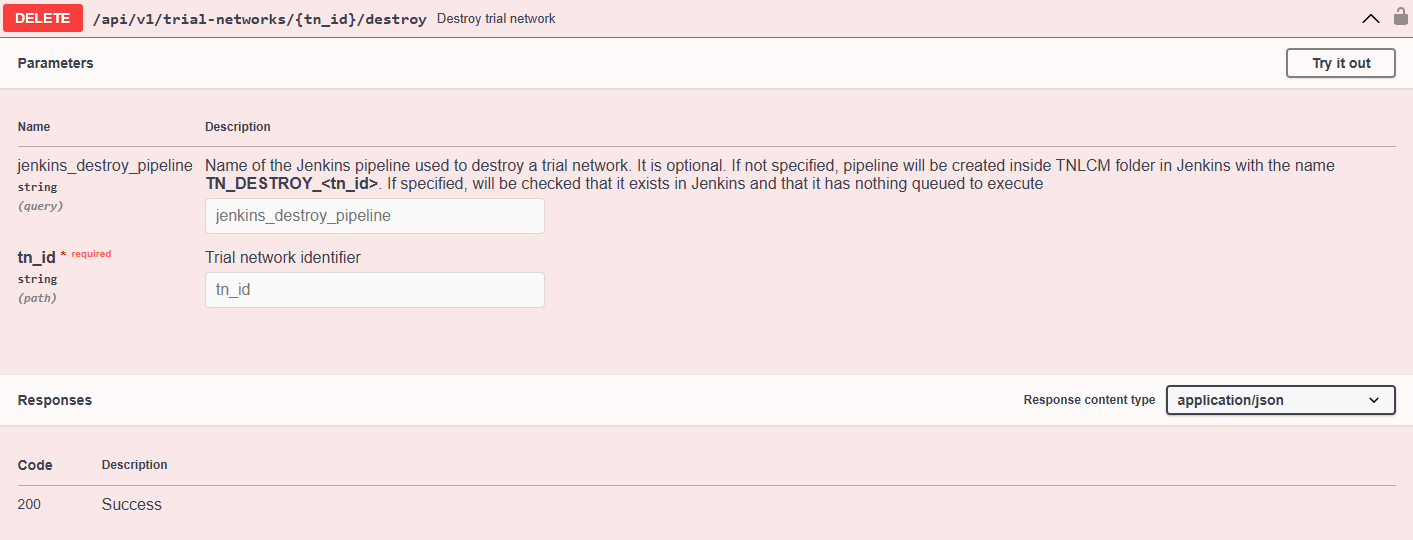Click the red DELETE method badge
Viewport: 1413px width, 540px height.
coord(42,18)
